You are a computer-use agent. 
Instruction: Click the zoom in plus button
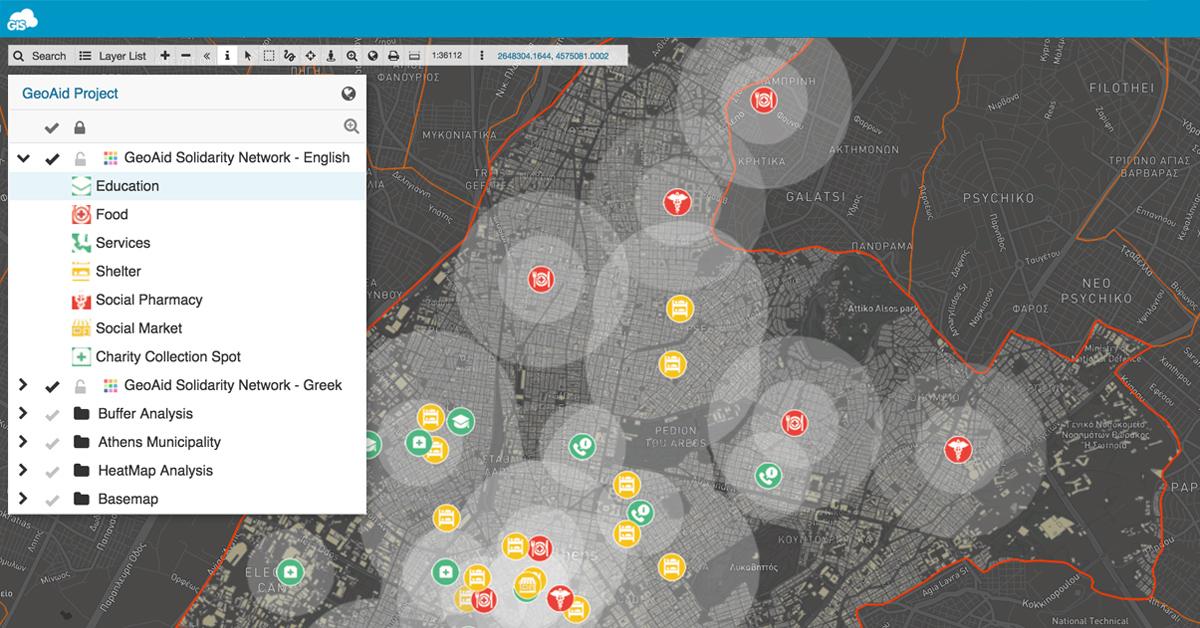[165, 56]
